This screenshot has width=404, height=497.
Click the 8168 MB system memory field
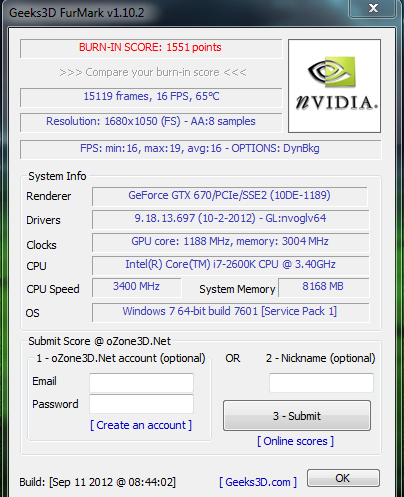(x=324, y=287)
